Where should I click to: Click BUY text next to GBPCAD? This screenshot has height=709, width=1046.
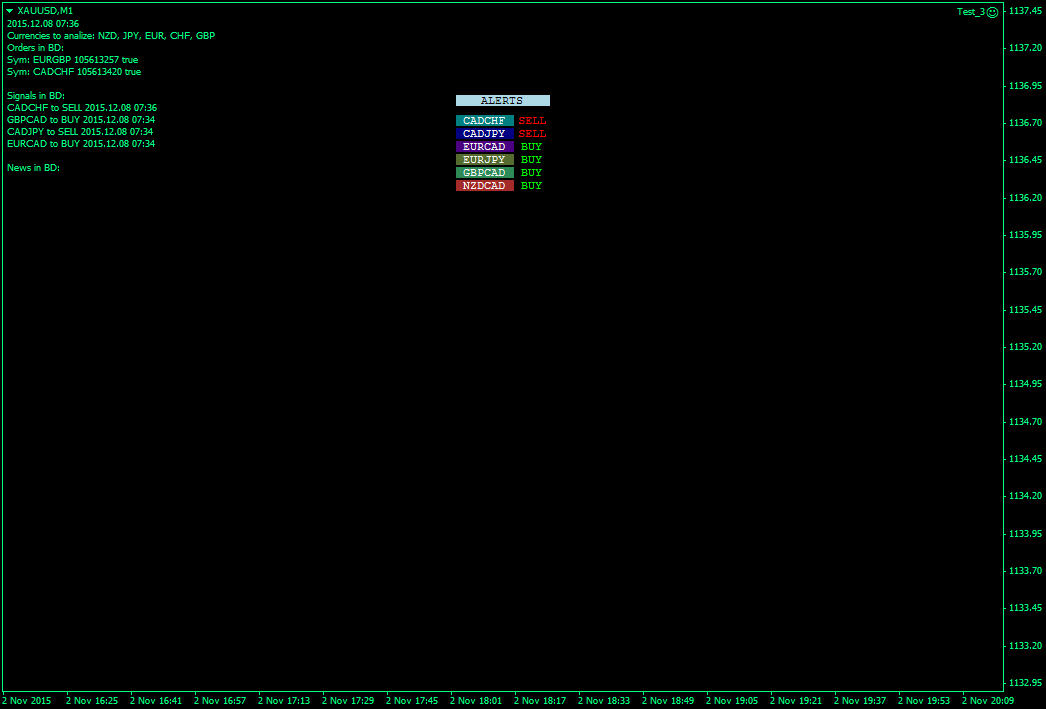(531, 173)
